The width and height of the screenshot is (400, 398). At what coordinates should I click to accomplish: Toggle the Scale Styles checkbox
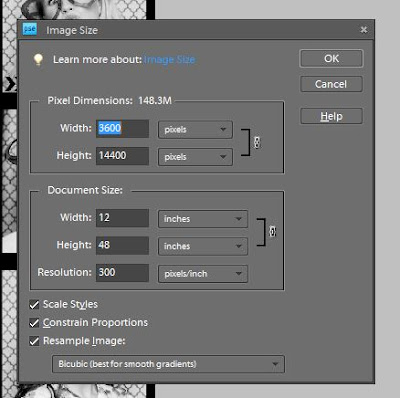[34, 304]
